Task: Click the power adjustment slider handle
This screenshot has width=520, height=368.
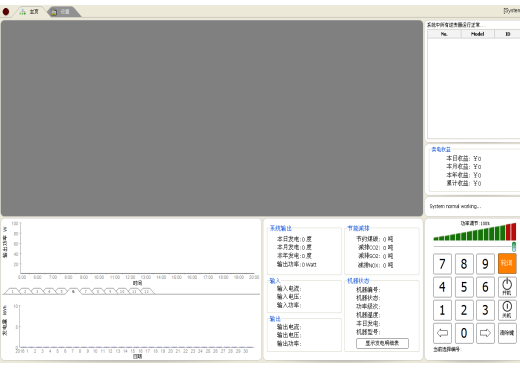Action: [x=514, y=247]
